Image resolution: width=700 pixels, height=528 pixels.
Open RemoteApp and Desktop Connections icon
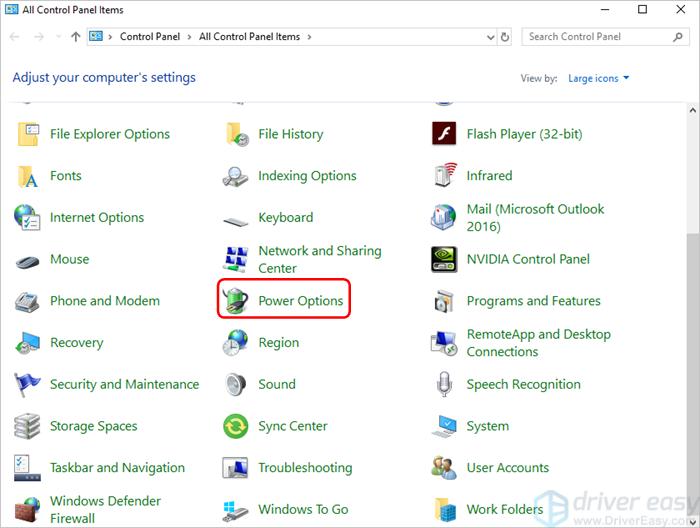[x=444, y=343]
